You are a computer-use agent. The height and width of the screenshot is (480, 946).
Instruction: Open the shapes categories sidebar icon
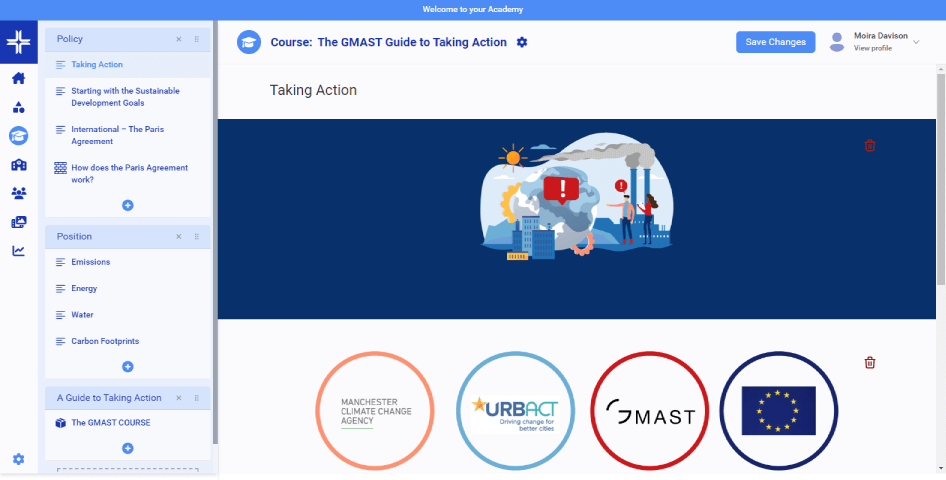pos(19,108)
